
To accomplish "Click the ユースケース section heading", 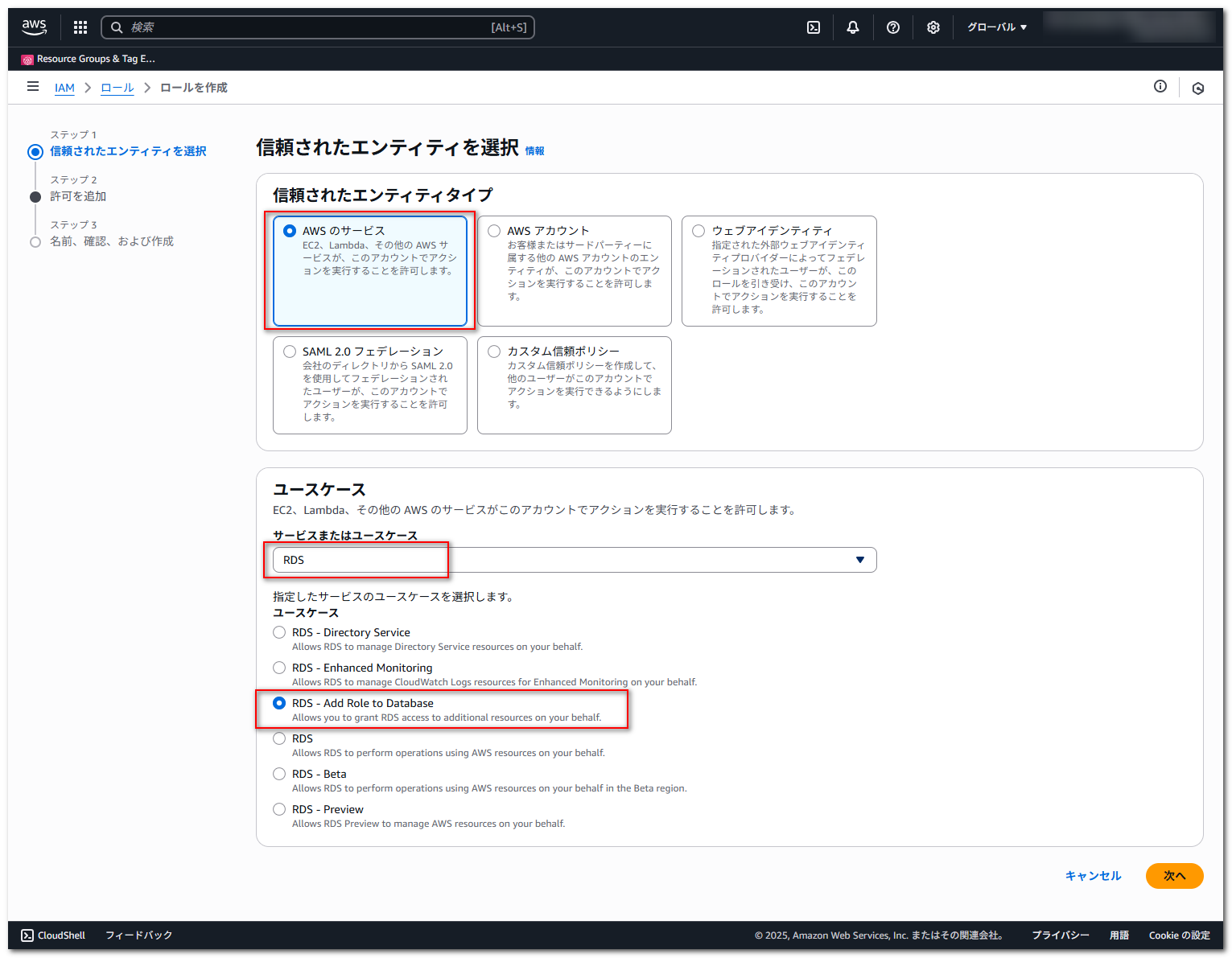I will point(319,490).
